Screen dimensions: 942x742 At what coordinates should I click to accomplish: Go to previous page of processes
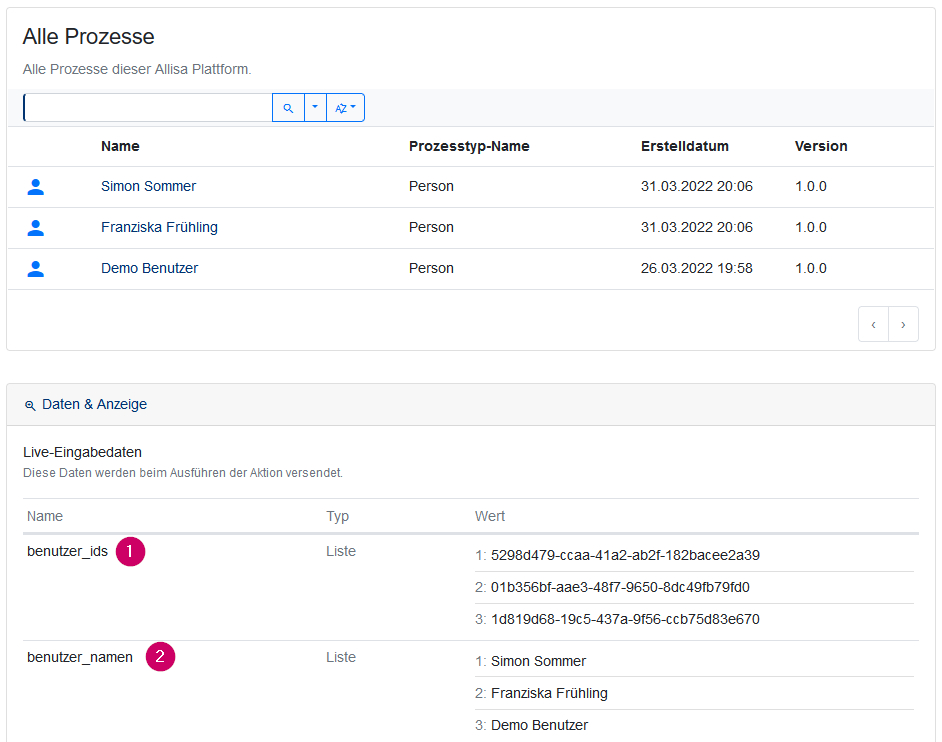[874, 324]
